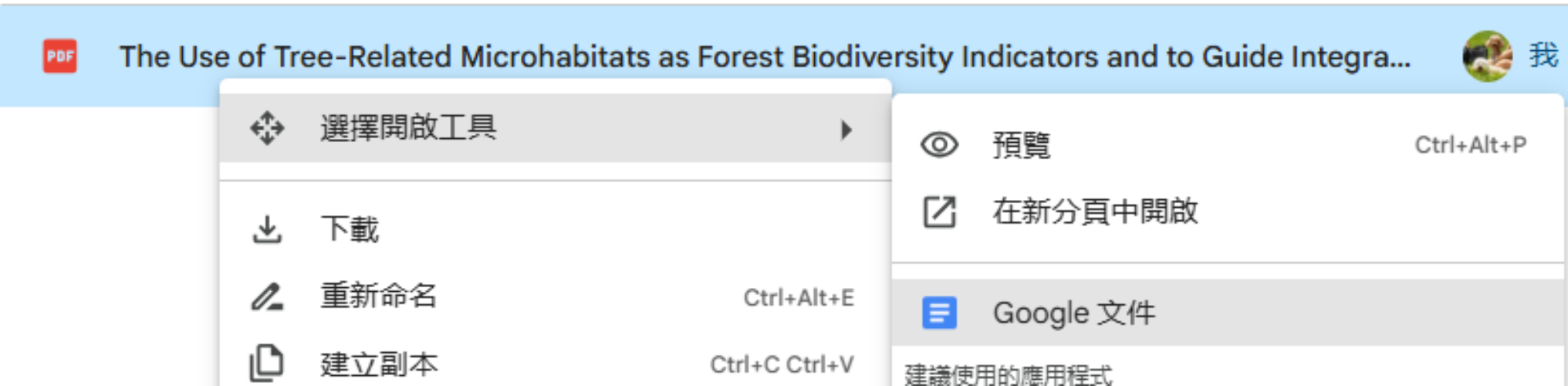Click the red PDF file icon
Image resolution: width=1568 pixels, height=386 pixels.
click(x=60, y=56)
